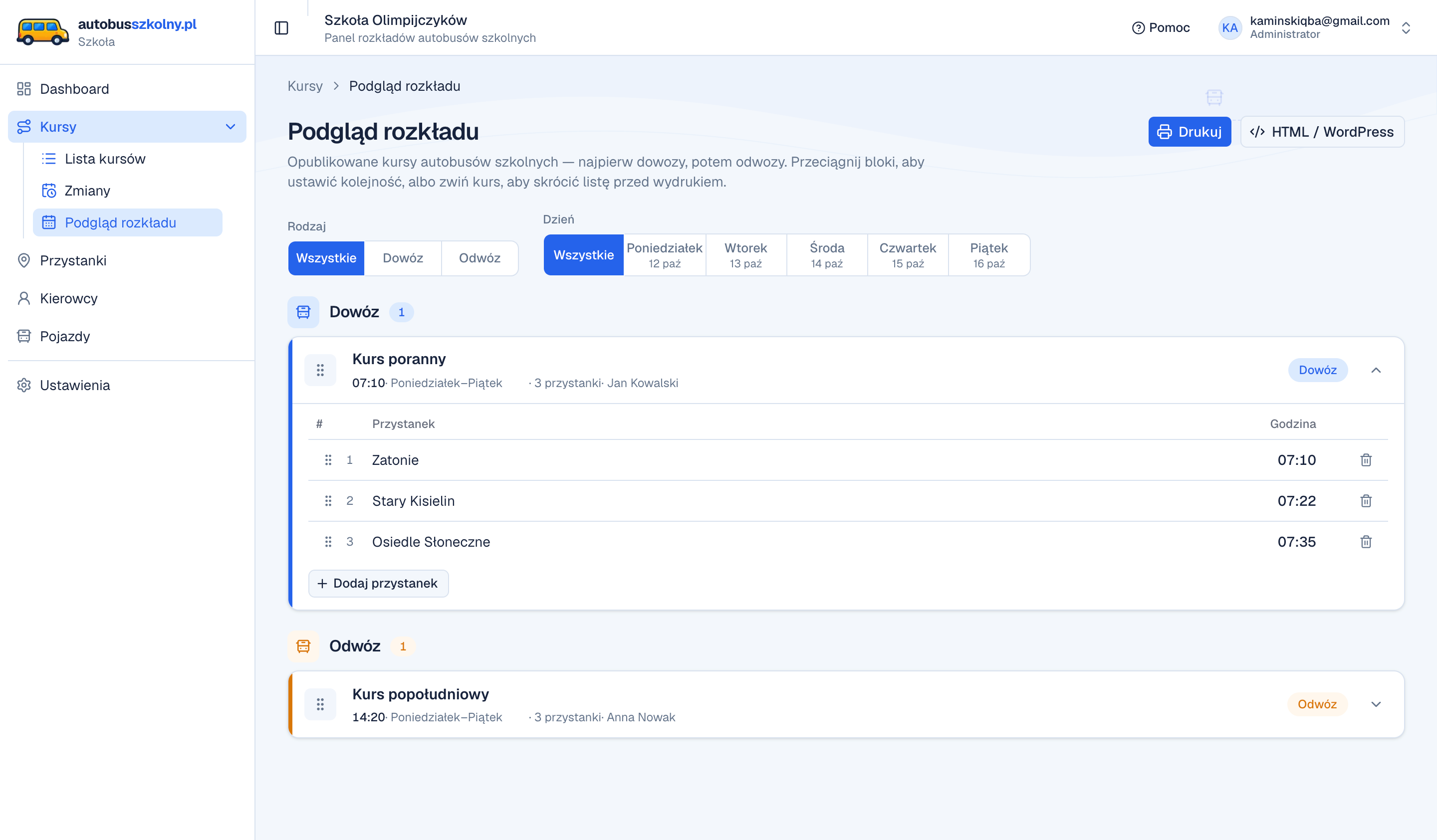Select Środa 14 paź
Viewport: 1437px width, 840px height.
coord(827,255)
